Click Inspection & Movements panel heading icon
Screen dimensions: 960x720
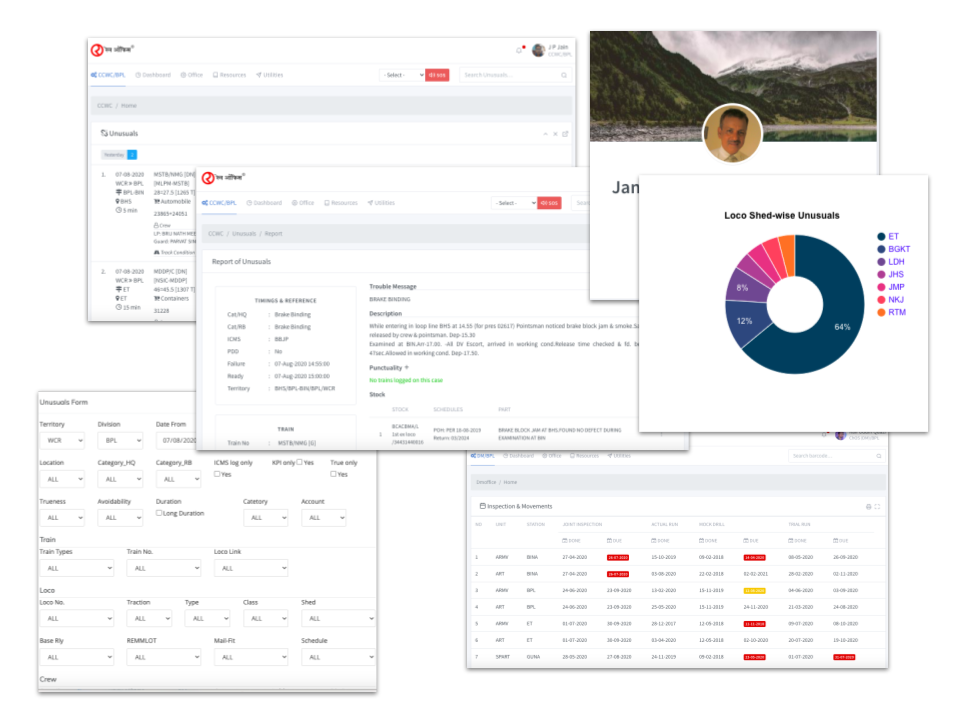[x=482, y=506]
